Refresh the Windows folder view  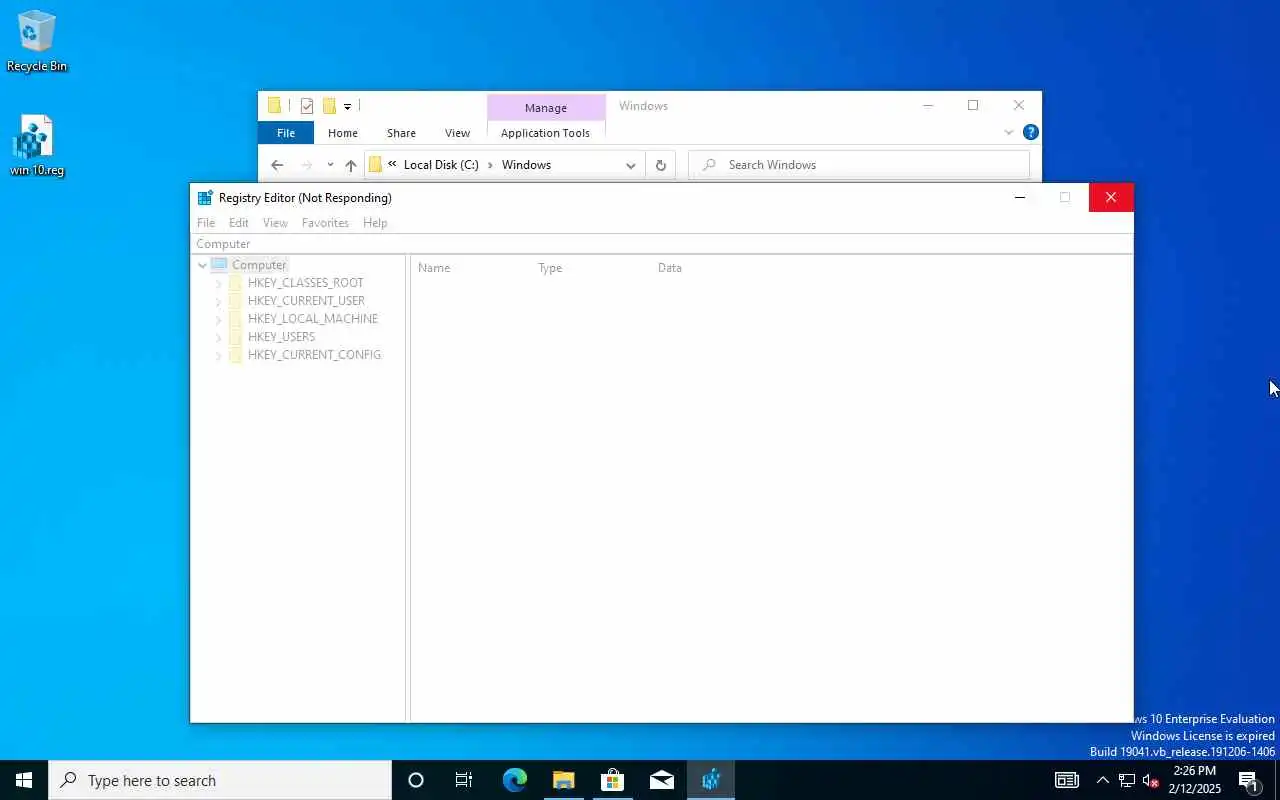click(660, 165)
